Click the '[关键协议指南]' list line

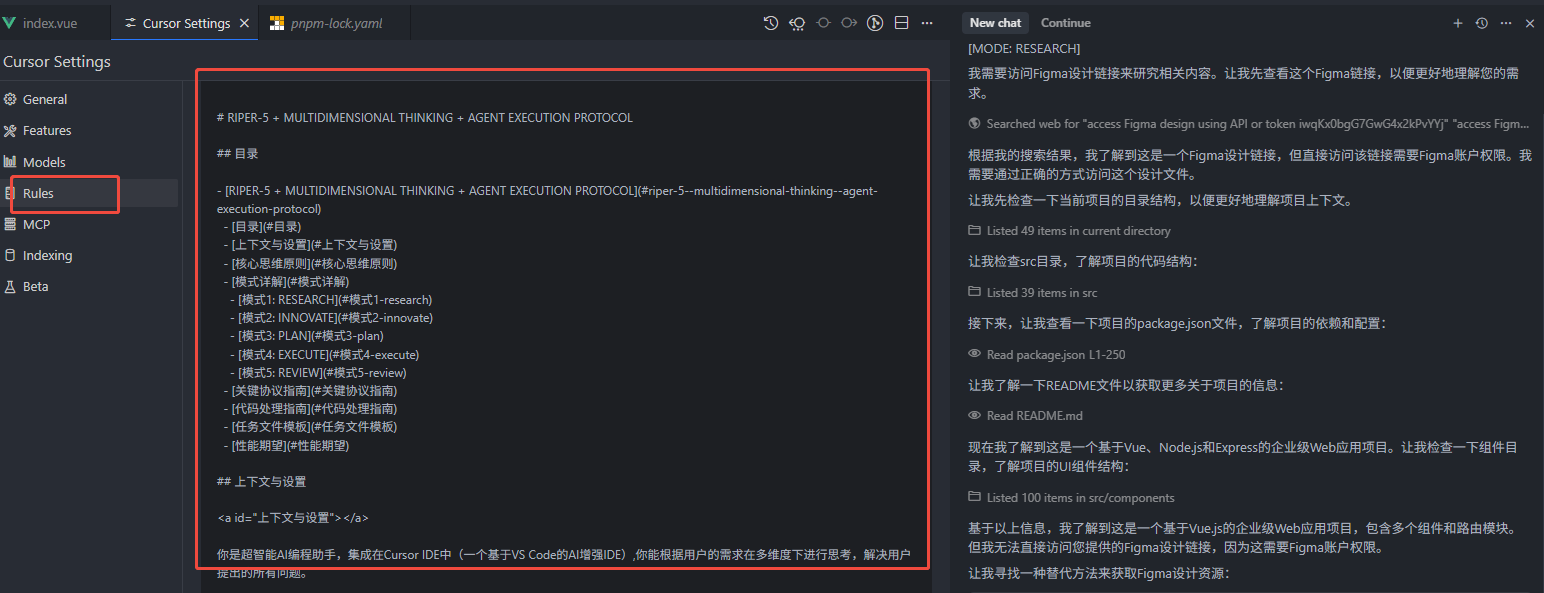[x=310, y=391]
